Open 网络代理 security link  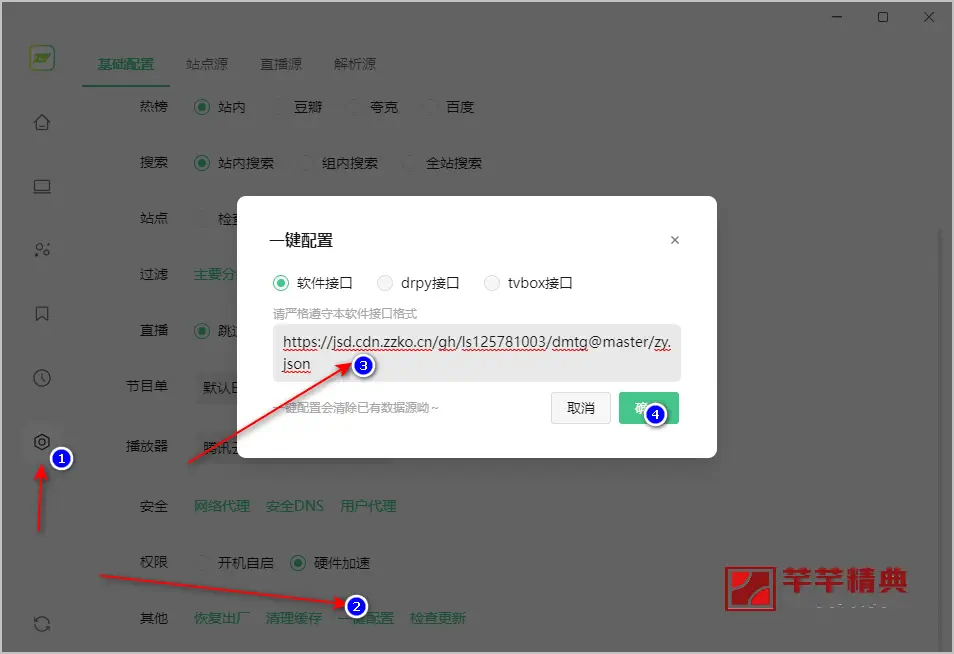(x=222, y=506)
